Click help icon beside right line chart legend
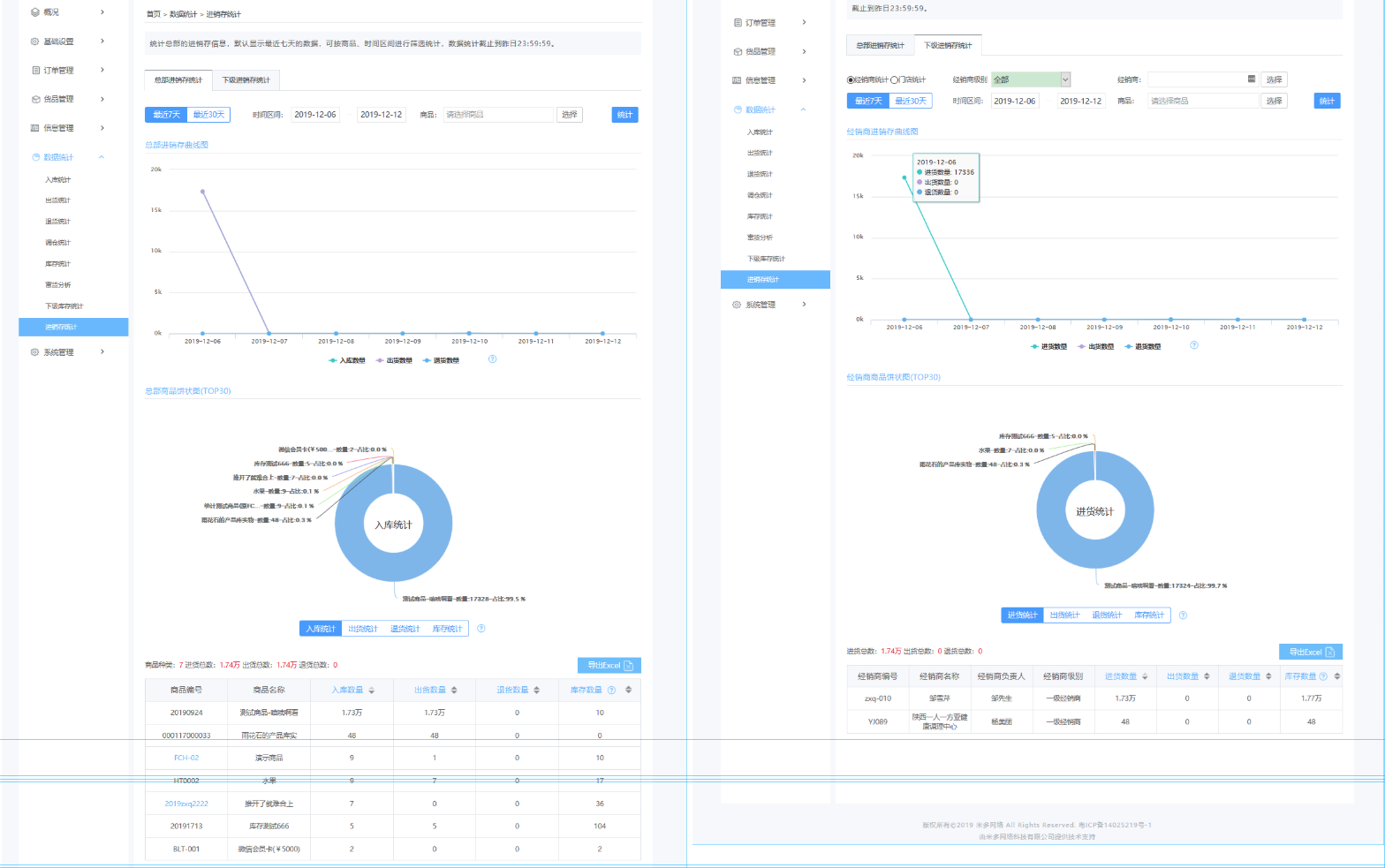 (x=1194, y=345)
